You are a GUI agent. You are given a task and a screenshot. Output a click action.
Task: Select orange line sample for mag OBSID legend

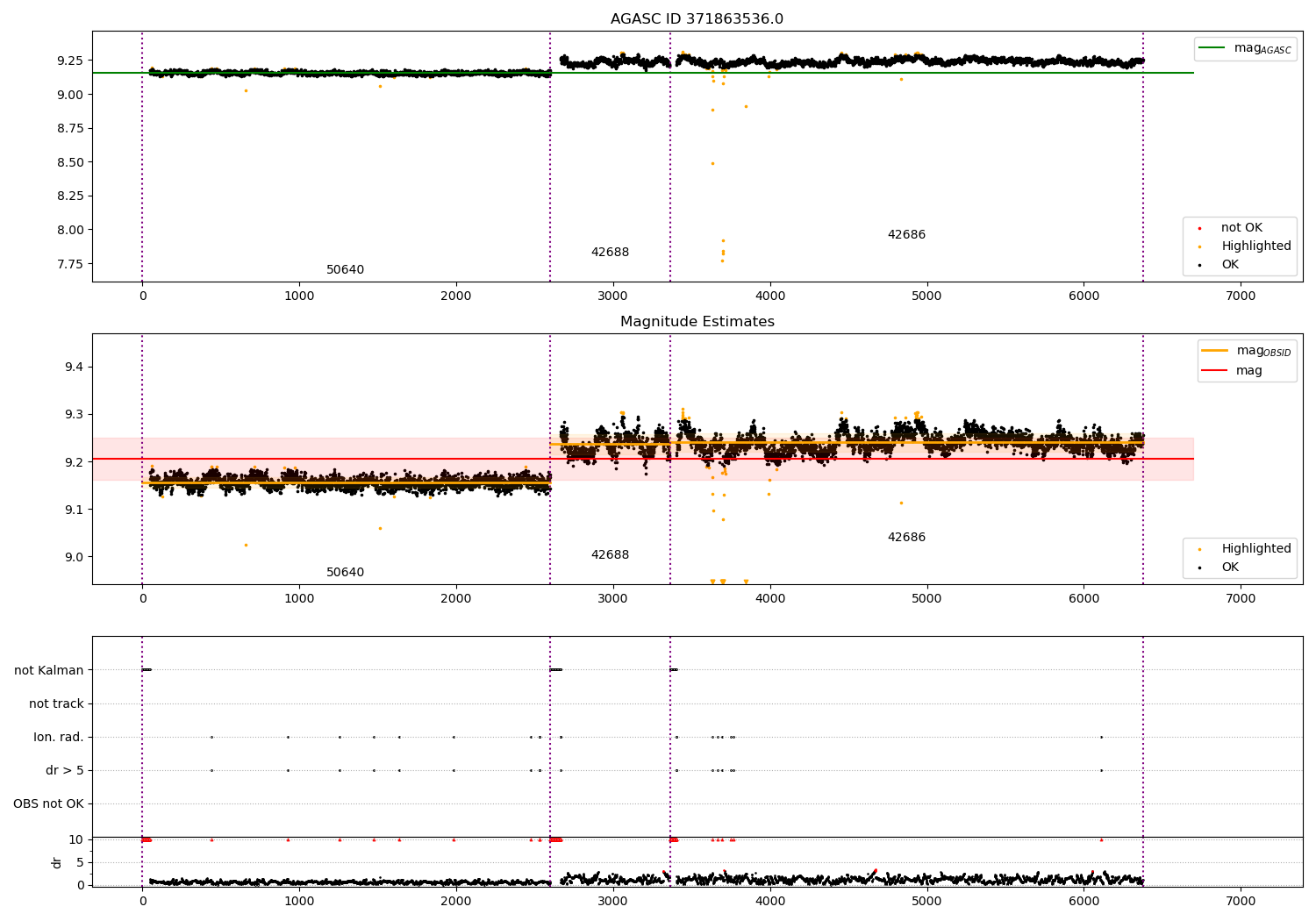1214,351
